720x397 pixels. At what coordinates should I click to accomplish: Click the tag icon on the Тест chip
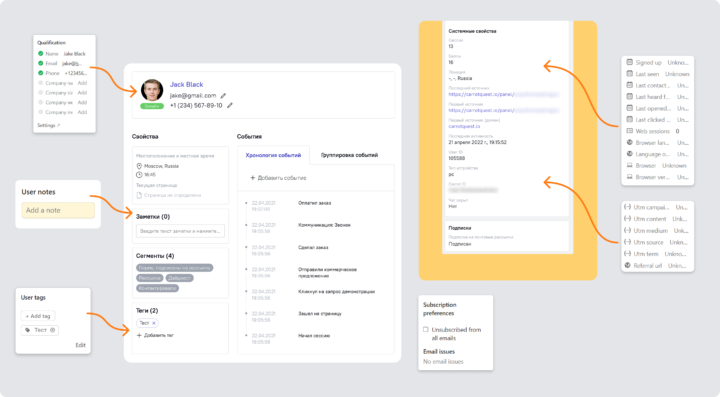pyautogui.click(x=28, y=330)
